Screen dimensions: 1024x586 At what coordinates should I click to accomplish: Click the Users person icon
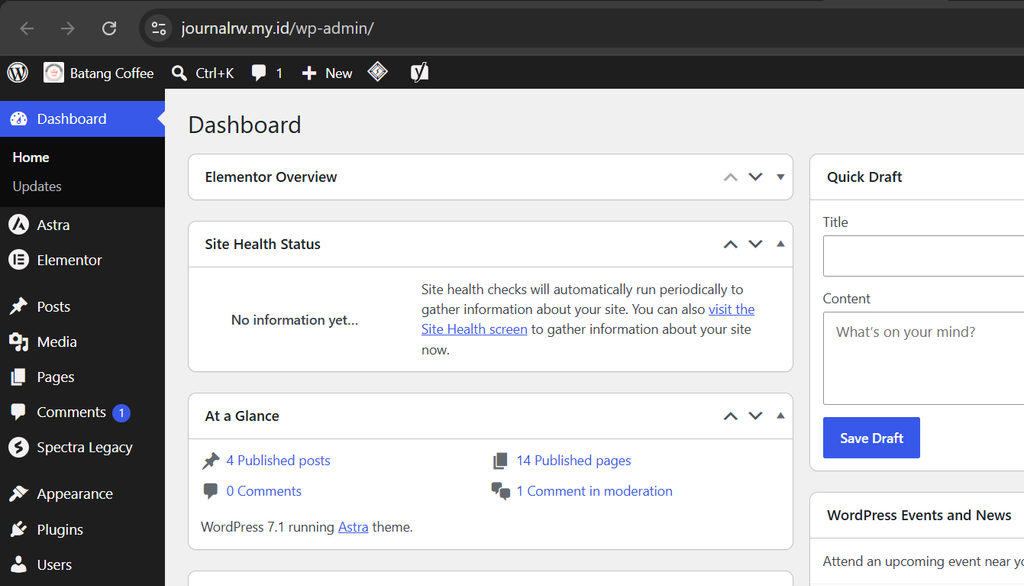18,564
